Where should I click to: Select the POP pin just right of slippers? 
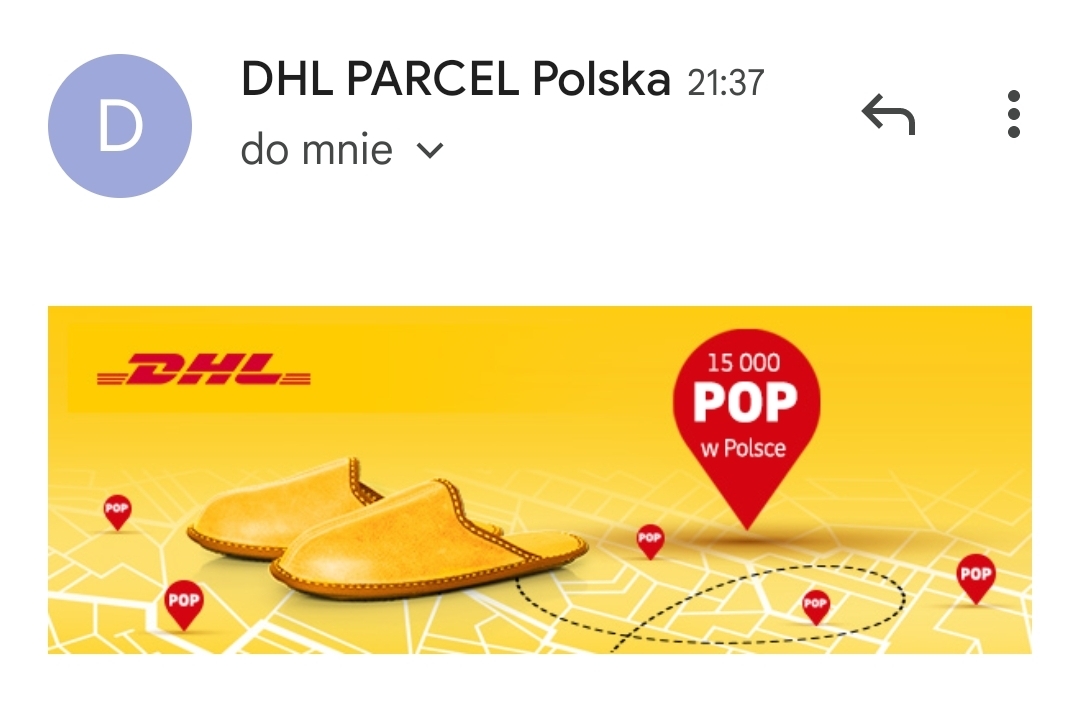point(650,541)
